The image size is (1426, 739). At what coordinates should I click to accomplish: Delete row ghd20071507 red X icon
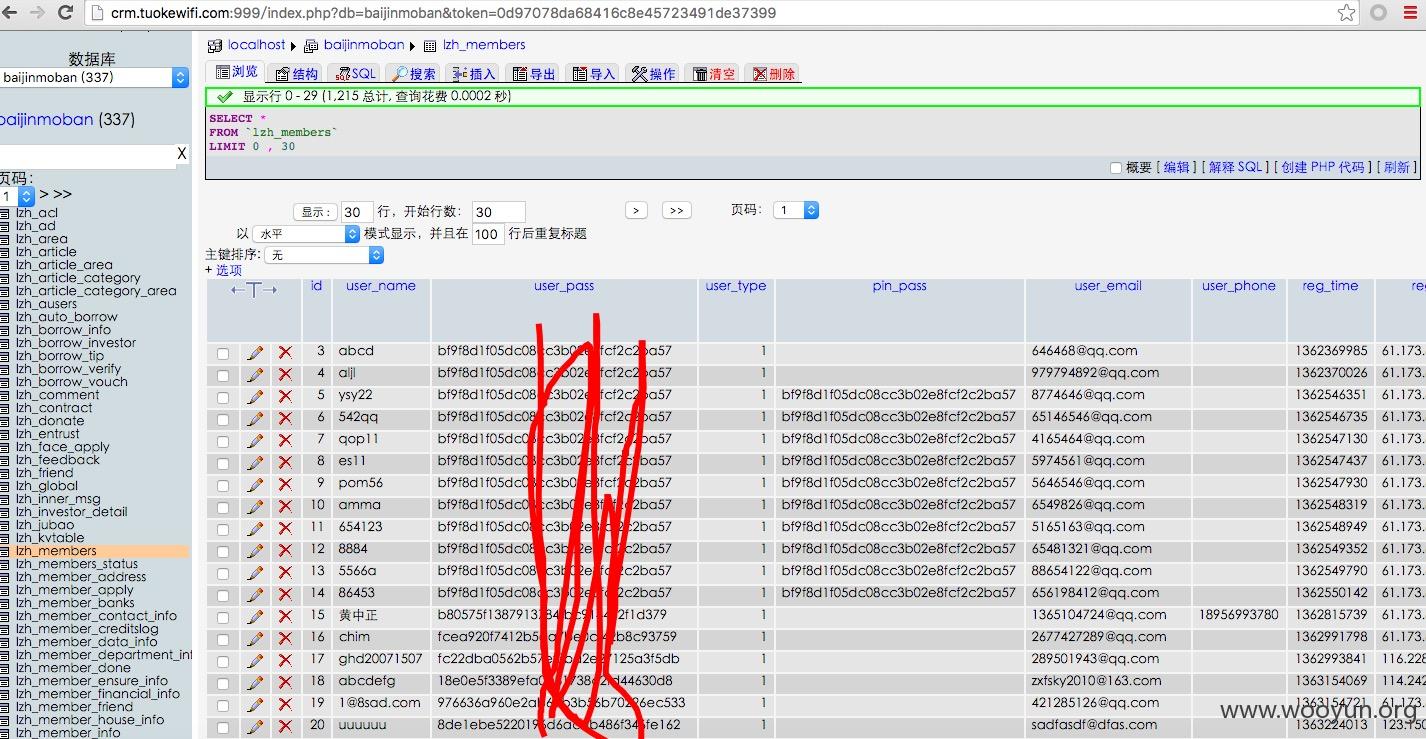click(x=285, y=660)
